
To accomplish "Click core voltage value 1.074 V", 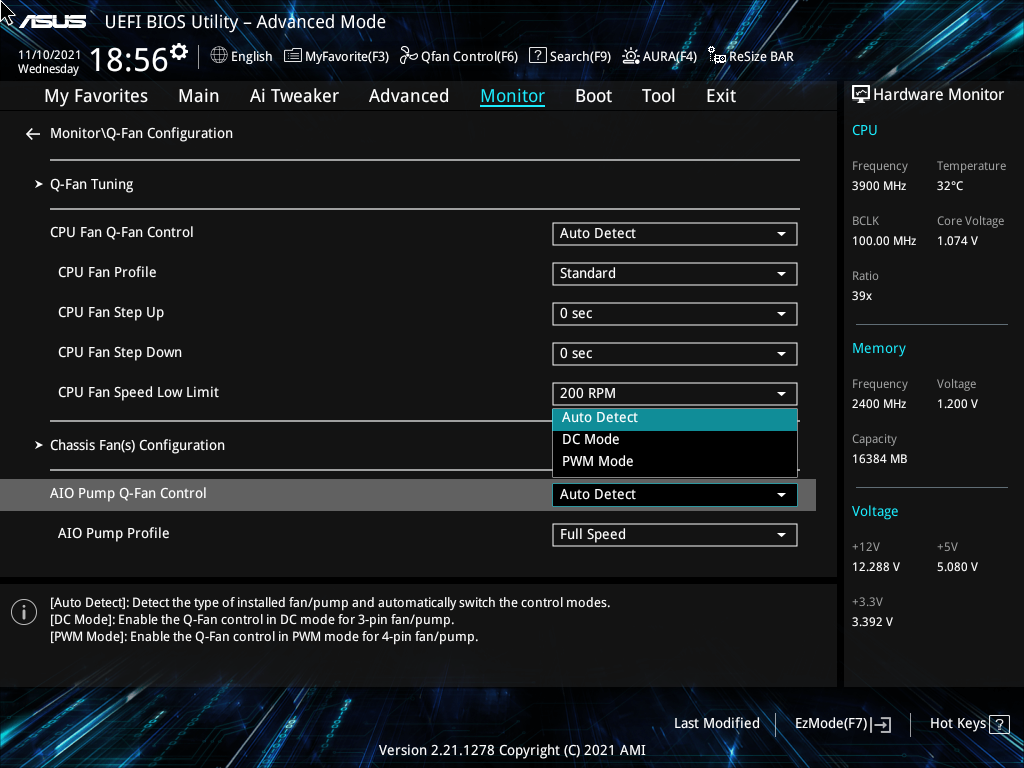I will 957,241.
